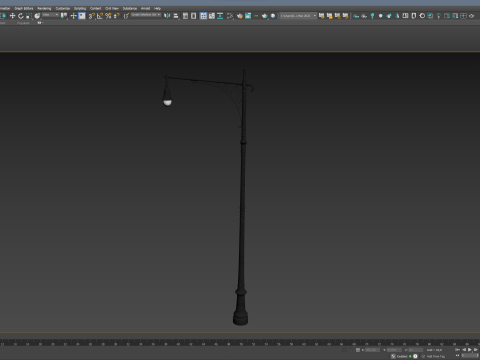Click the Align tool icon

tap(176, 16)
